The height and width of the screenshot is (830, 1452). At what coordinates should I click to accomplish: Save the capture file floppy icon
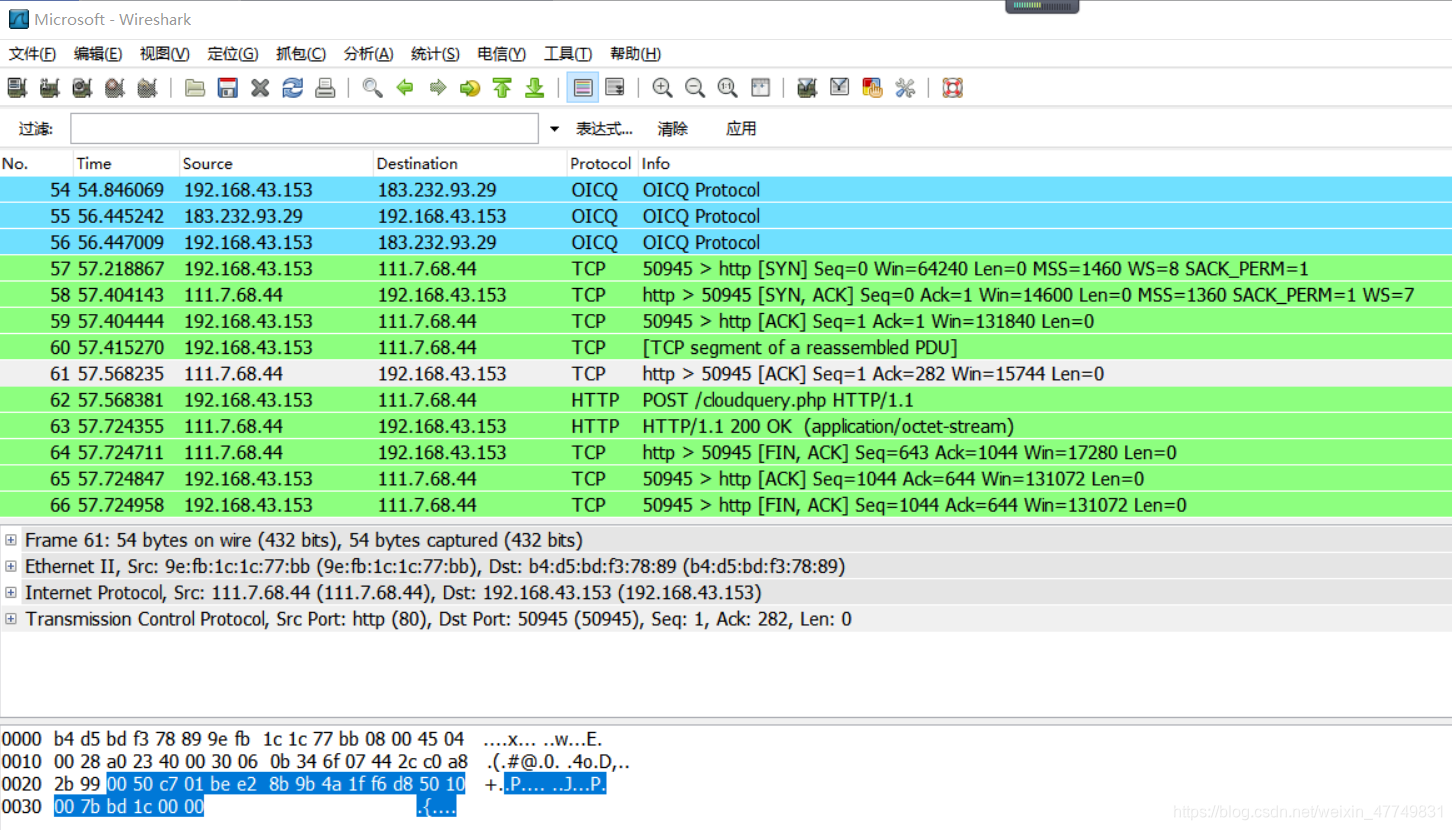tap(228, 88)
